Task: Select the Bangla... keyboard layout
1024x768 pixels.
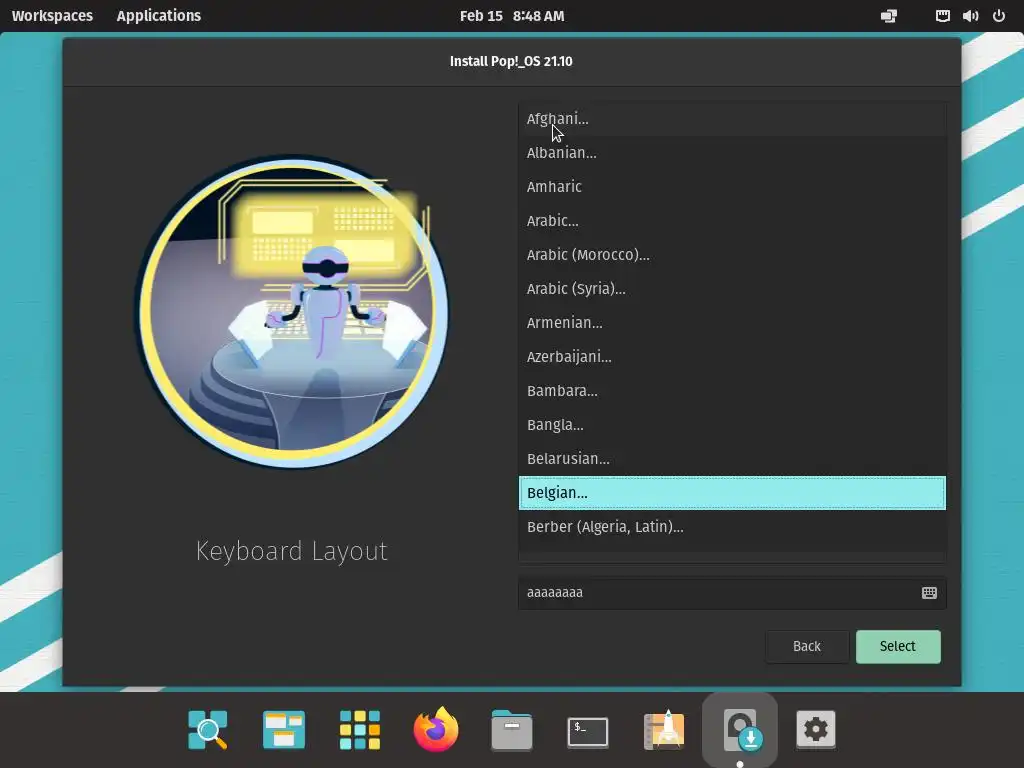Action: (x=732, y=424)
